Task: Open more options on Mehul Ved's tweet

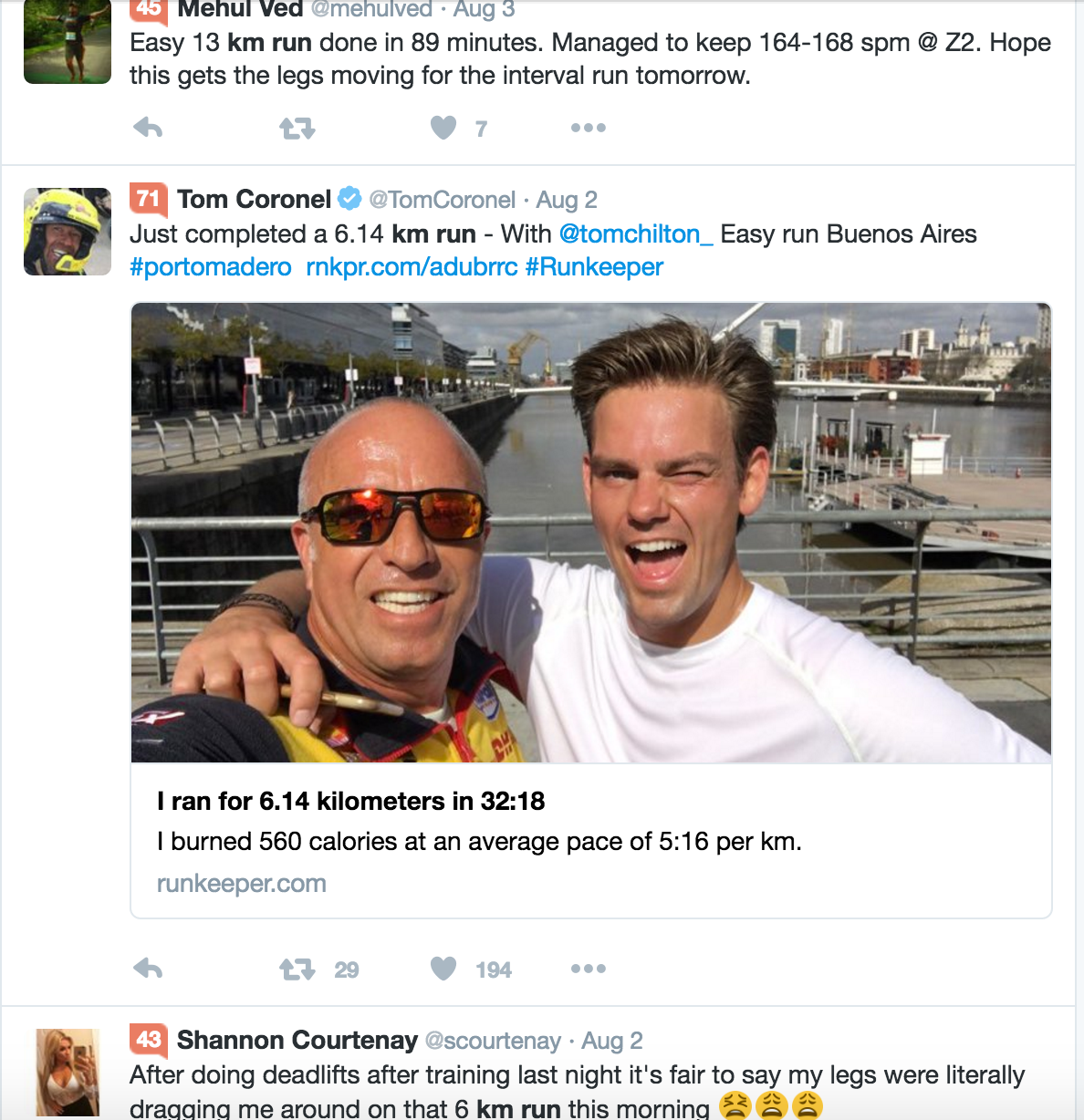Action: point(588,128)
